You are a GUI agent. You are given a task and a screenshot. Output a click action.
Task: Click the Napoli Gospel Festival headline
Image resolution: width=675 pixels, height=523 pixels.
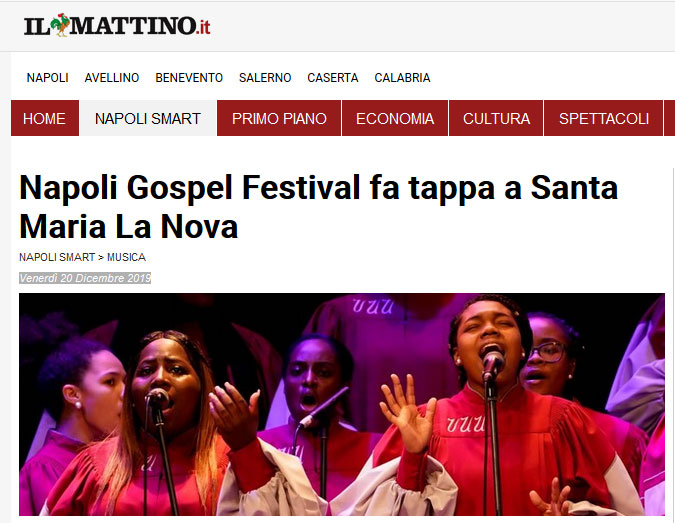[x=319, y=207]
